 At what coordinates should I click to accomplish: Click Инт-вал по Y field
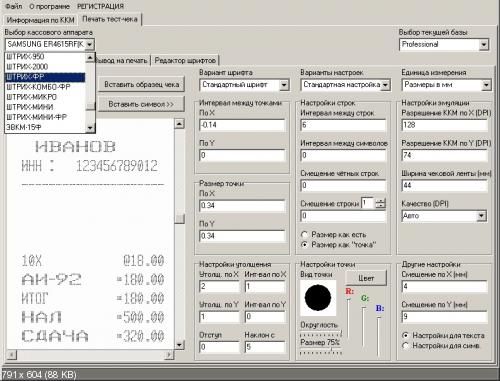265,317
